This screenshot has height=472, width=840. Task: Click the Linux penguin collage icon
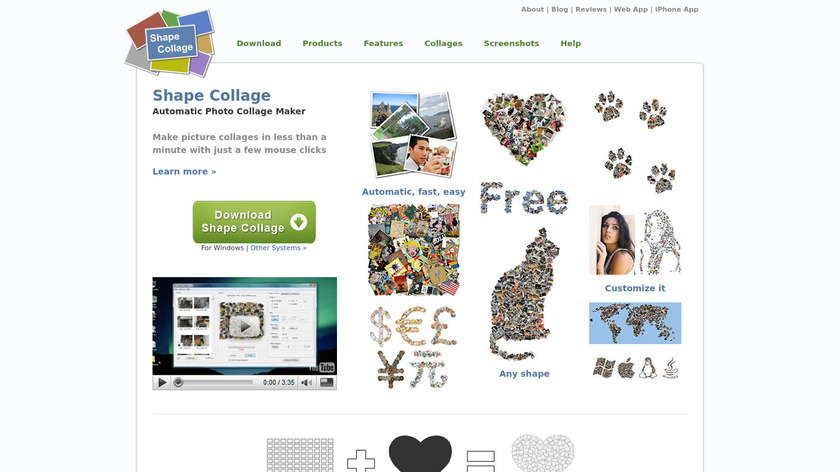tap(647, 368)
